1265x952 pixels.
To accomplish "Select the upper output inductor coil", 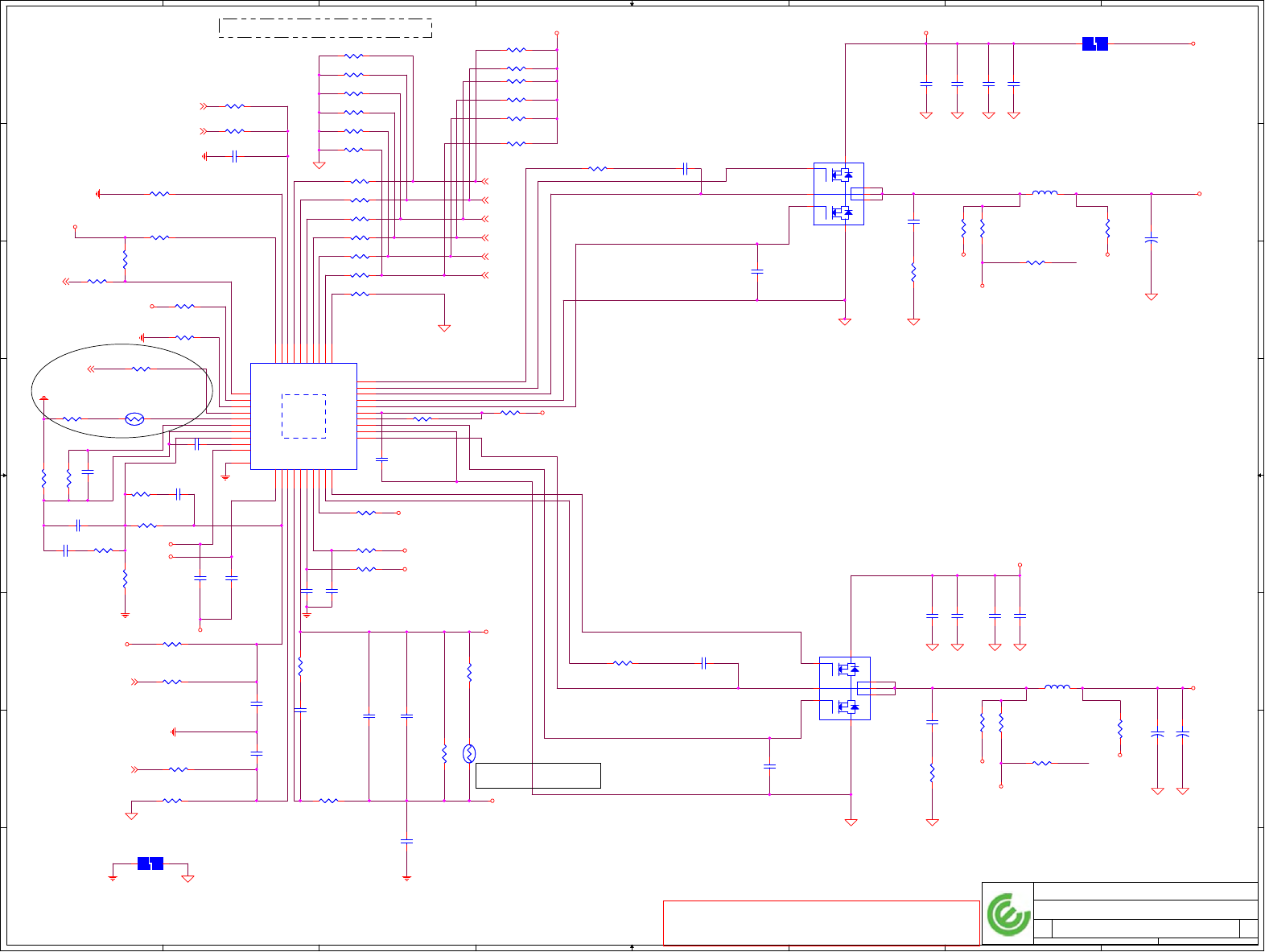I will pos(1045,192).
